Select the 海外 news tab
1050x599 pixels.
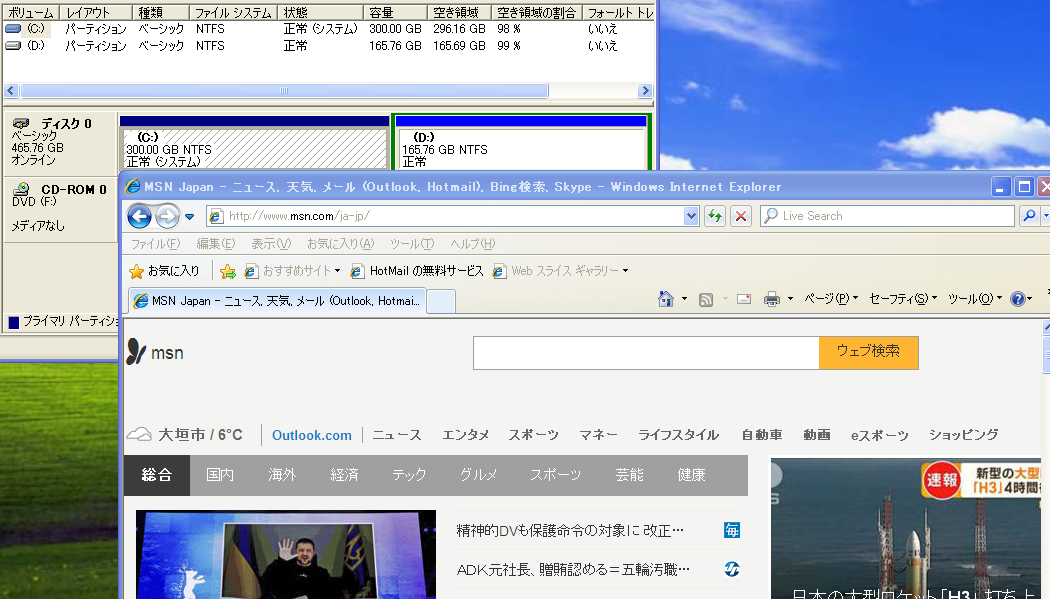(x=282, y=475)
